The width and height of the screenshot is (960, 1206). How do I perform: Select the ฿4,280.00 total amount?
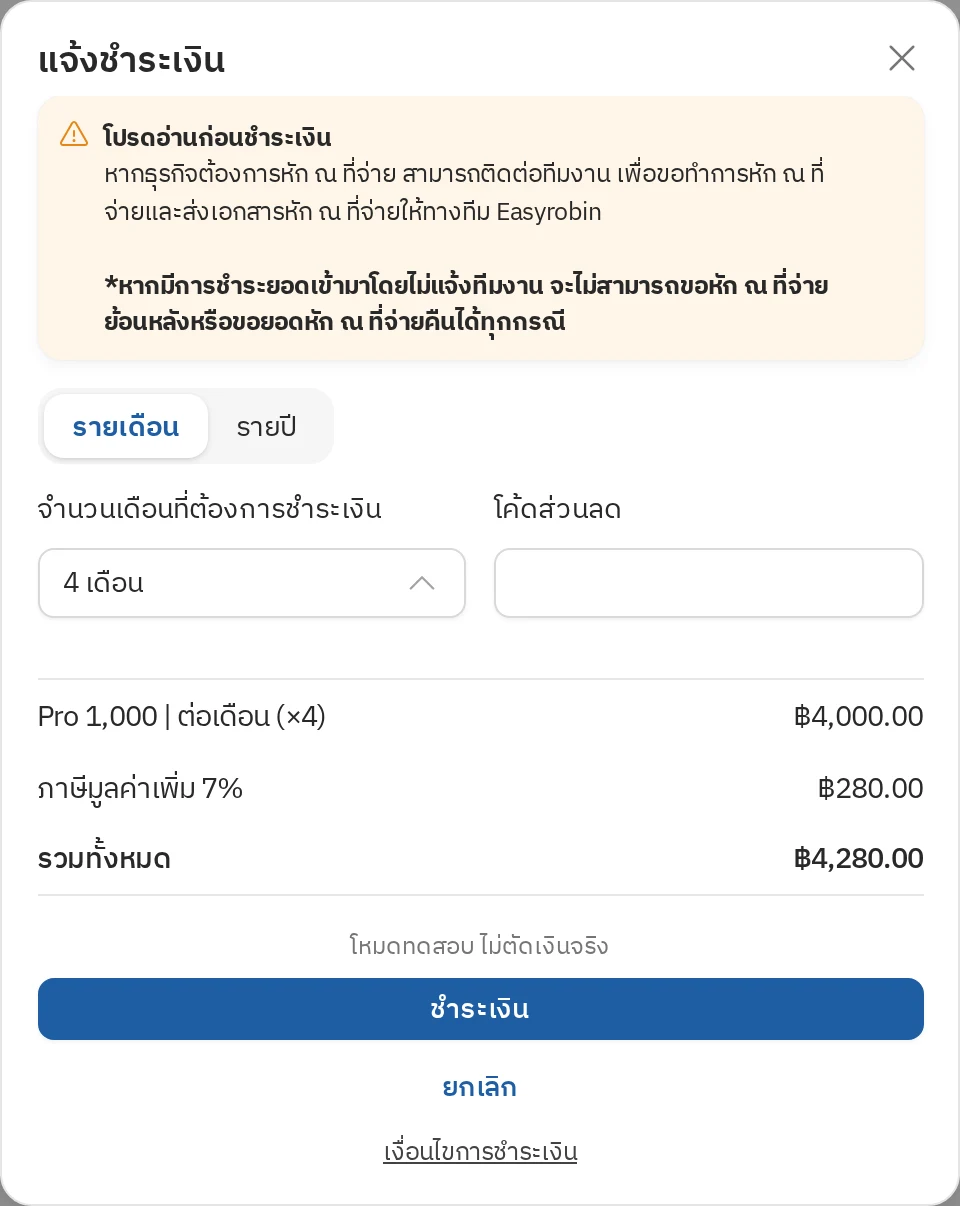pos(859,859)
